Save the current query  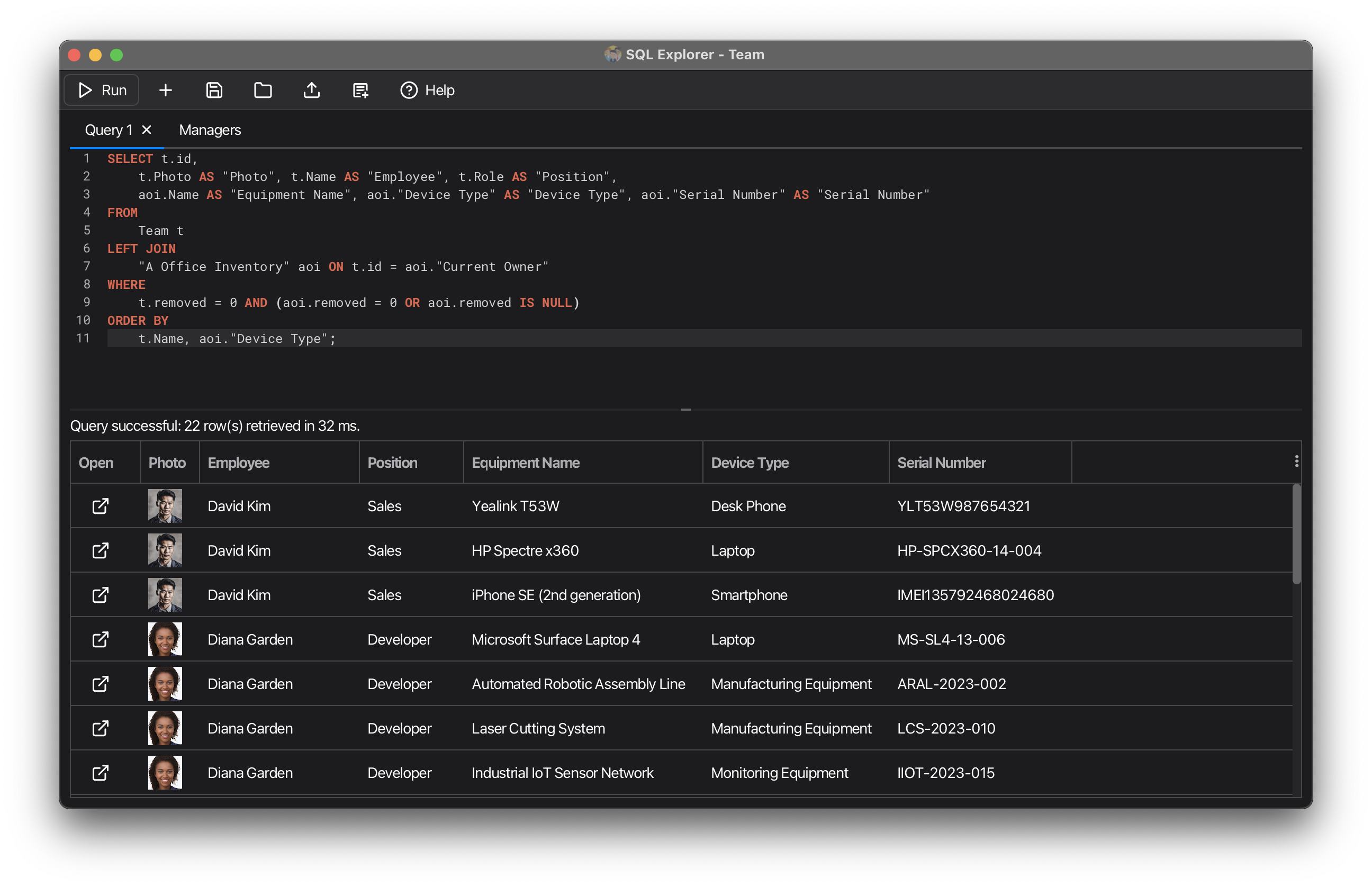pyautogui.click(x=214, y=90)
